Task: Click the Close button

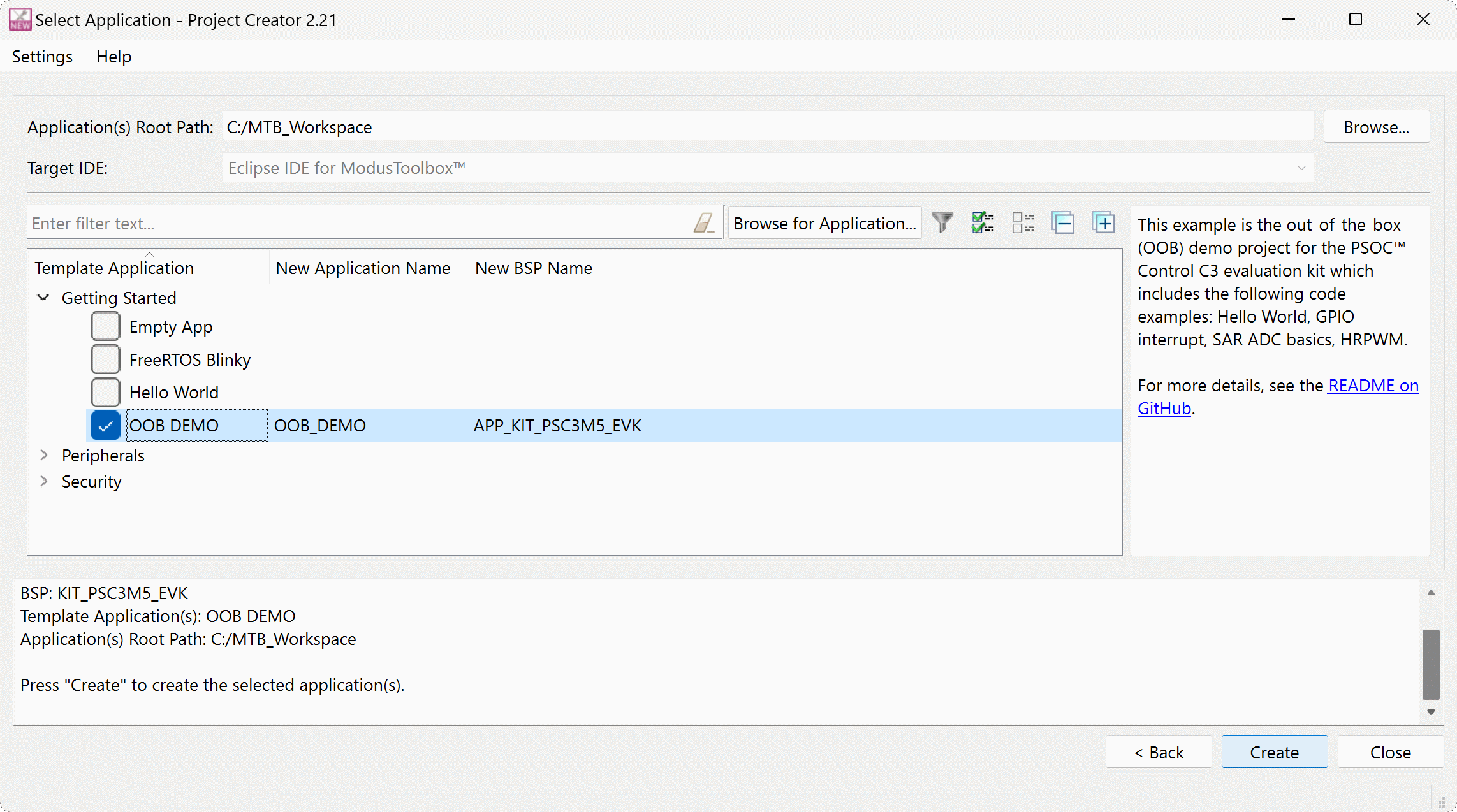Action: [1390, 752]
